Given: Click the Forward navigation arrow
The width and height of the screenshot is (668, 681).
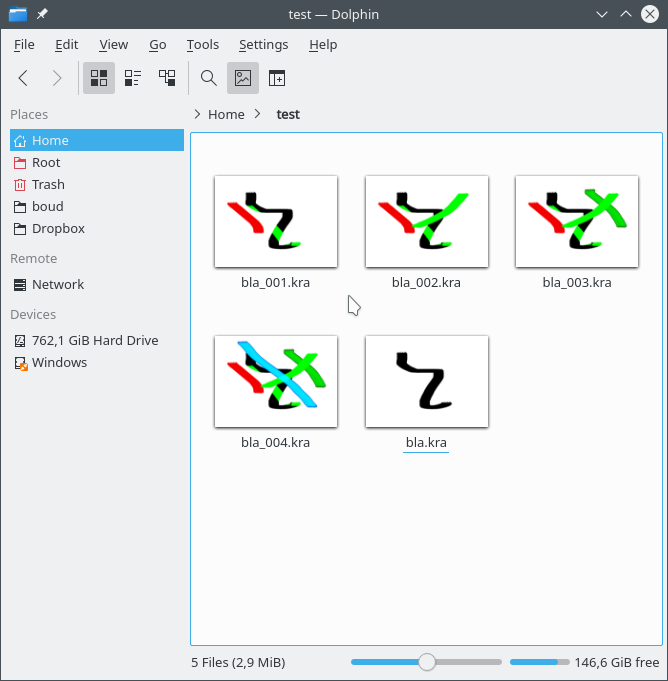Looking at the screenshot, I should 57,78.
